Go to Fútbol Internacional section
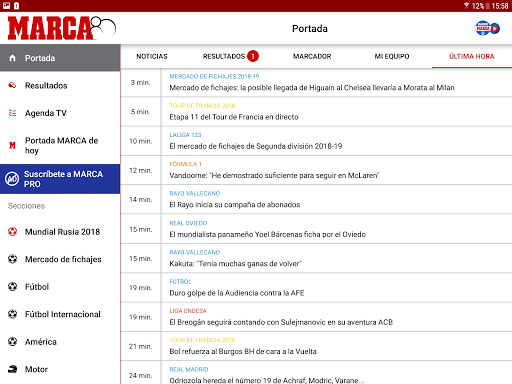This screenshot has height=384, width=512. pyautogui.click(x=60, y=314)
